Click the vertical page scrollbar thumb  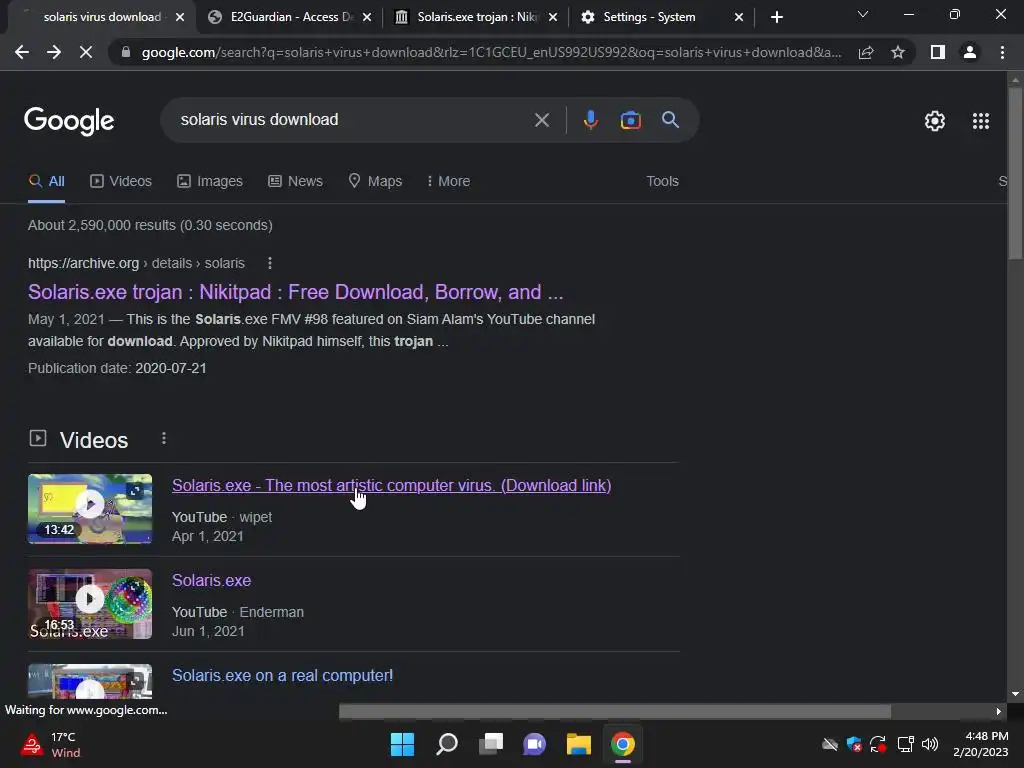pyautogui.click(x=1015, y=173)
